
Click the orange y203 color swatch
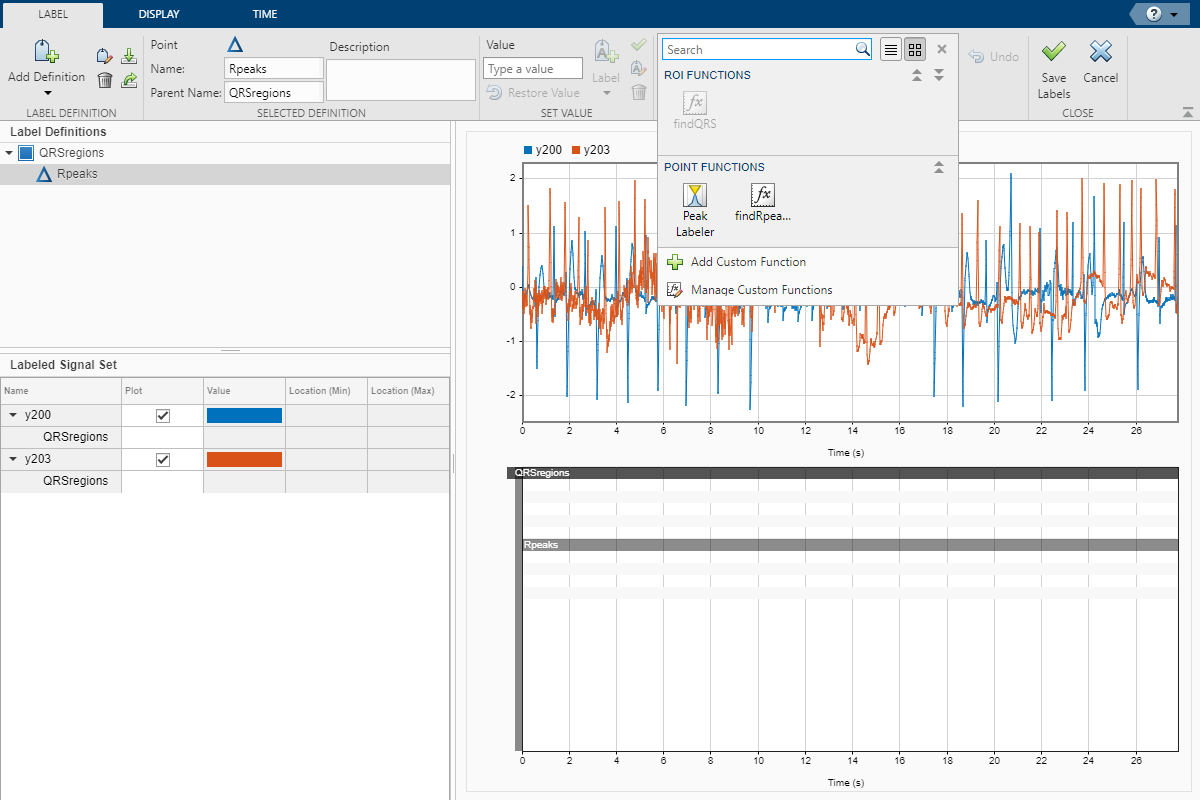(244, 460)
